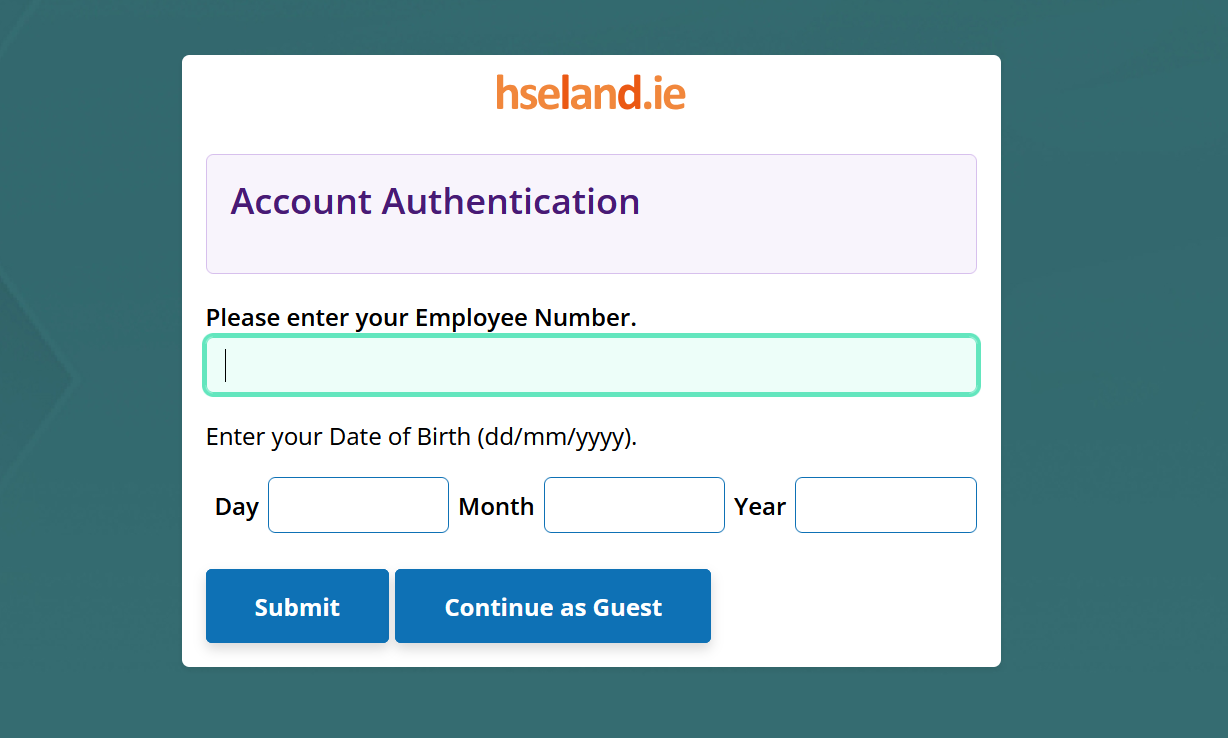Click the (dd/mm/yyyy) format hint
1228x738 pixels.
click(557, 437)
